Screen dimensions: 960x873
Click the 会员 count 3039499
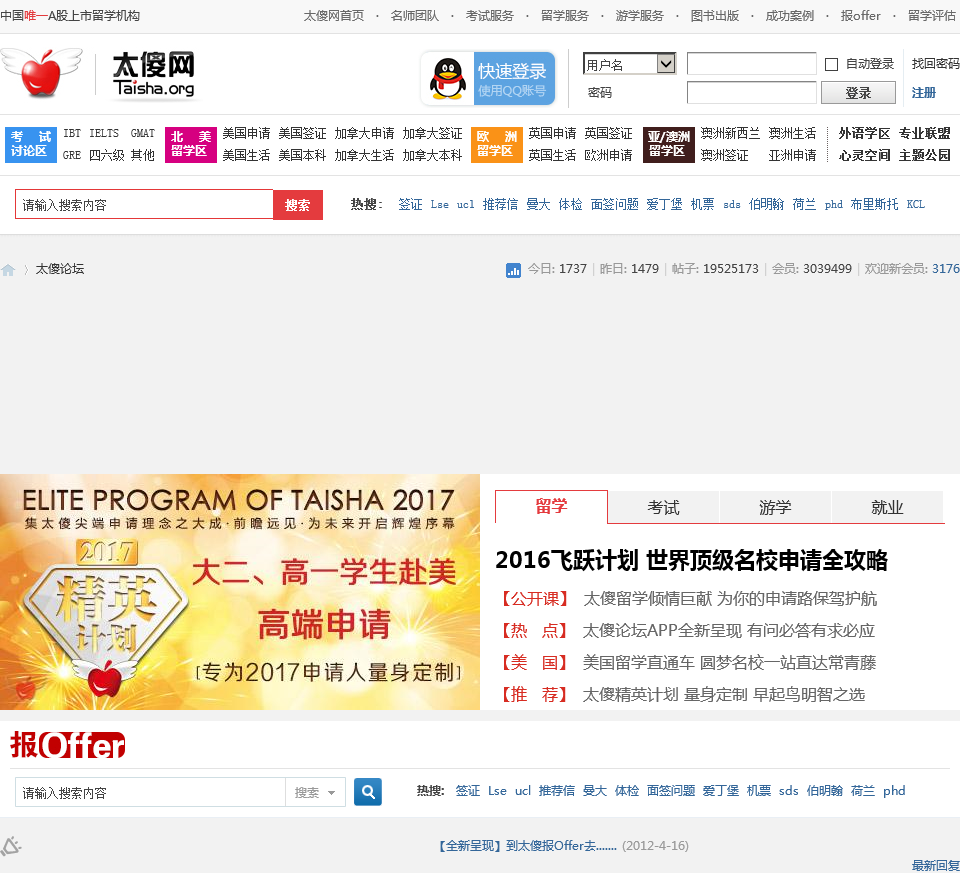827,269
